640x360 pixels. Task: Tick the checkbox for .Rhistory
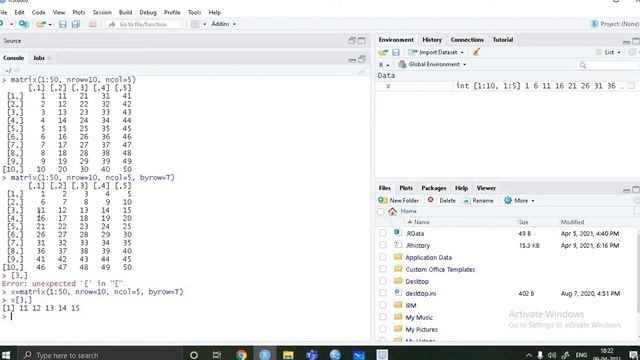point(382,245)
